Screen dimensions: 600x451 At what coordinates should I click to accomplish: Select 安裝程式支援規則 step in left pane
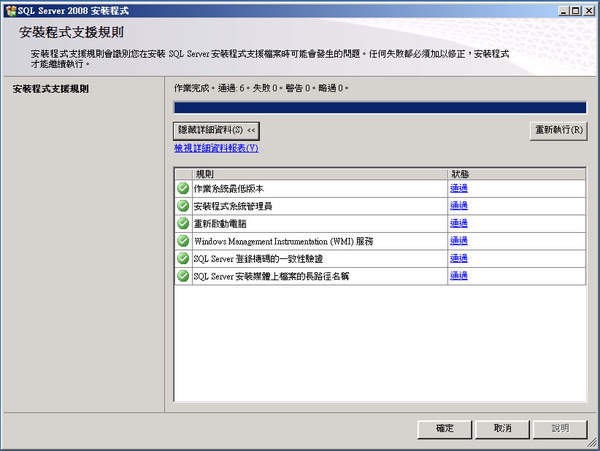click(x=51, y=89)
